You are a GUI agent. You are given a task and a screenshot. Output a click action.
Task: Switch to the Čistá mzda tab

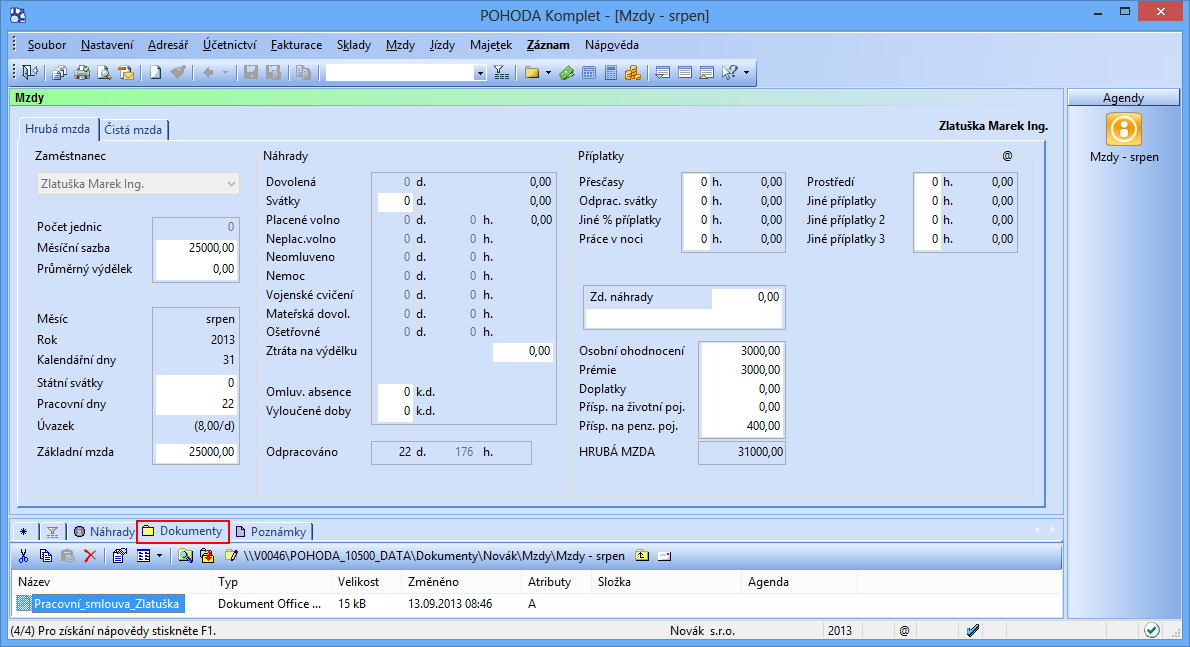pyautogui.click(x=133, y=130)
